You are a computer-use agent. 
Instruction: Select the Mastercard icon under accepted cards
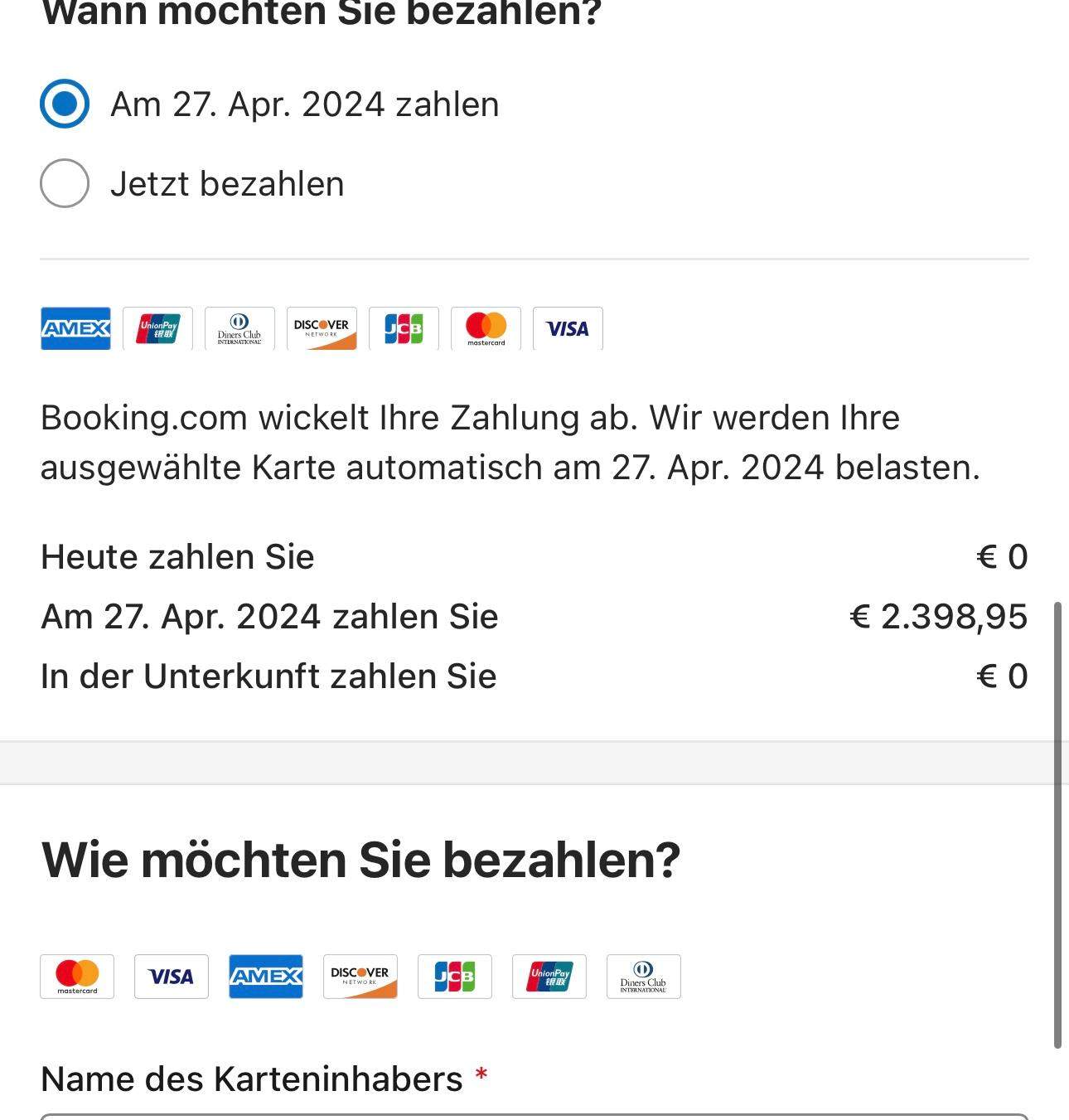click(486, 328)
